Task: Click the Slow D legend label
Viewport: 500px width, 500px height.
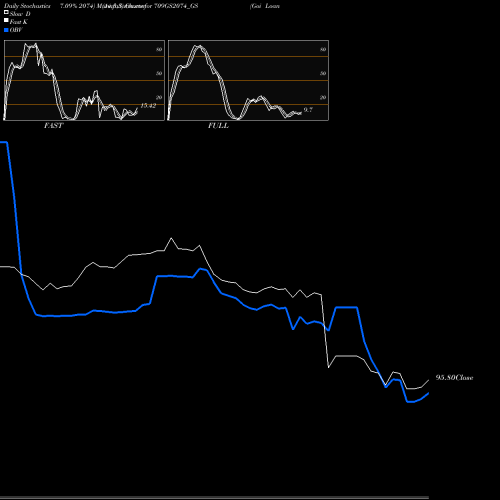Action: 20,14
